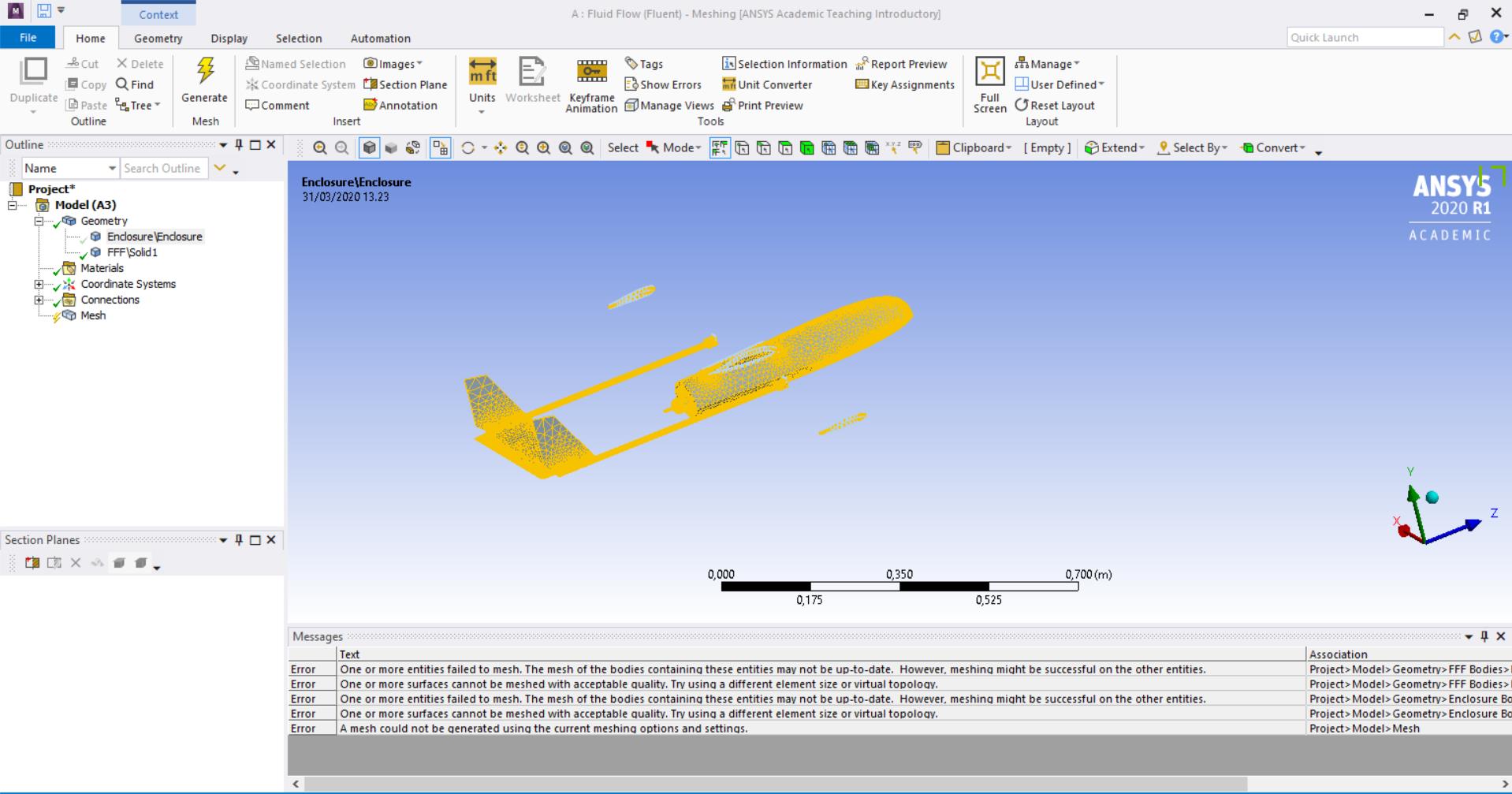
Task: Click the Full Screen icon
Action: point(989,71)
